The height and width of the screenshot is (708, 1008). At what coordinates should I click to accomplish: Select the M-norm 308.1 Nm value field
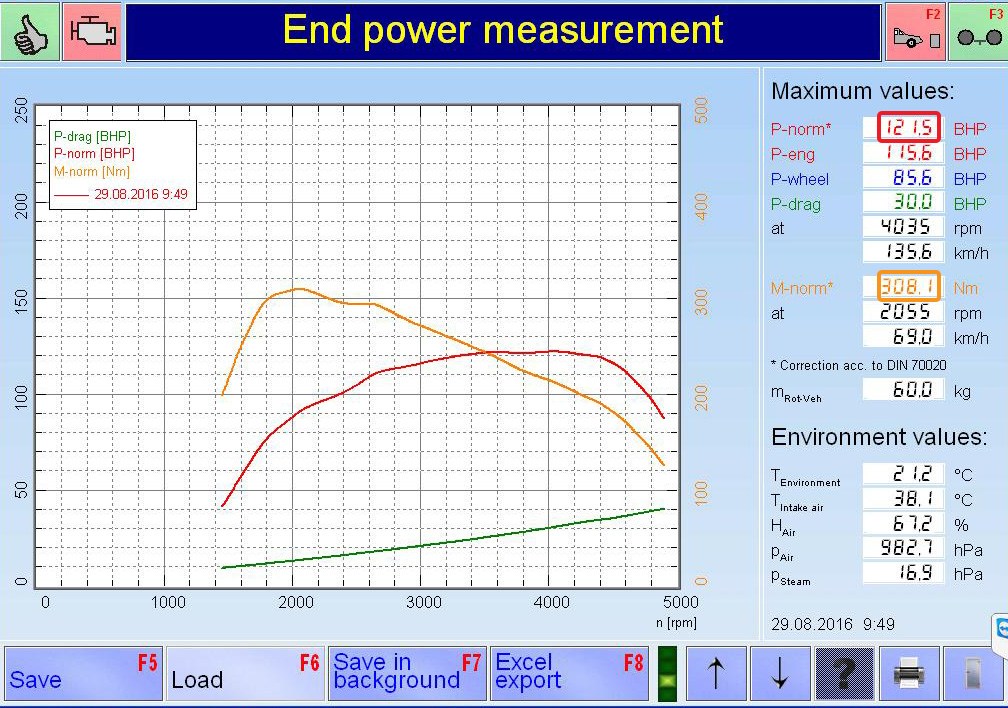tap(909, 286)
